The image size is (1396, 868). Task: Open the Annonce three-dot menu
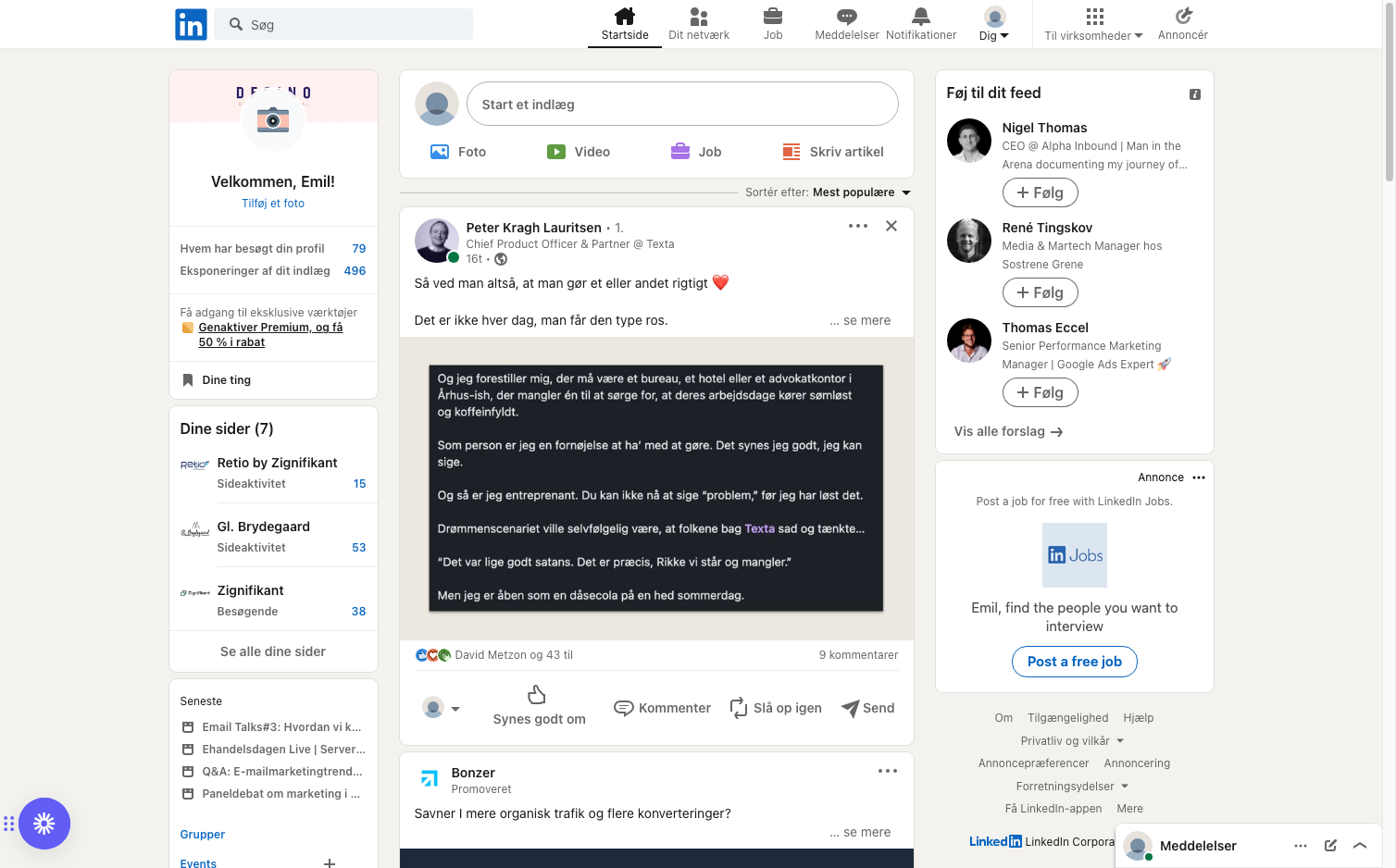click(x=1199, y=477)
